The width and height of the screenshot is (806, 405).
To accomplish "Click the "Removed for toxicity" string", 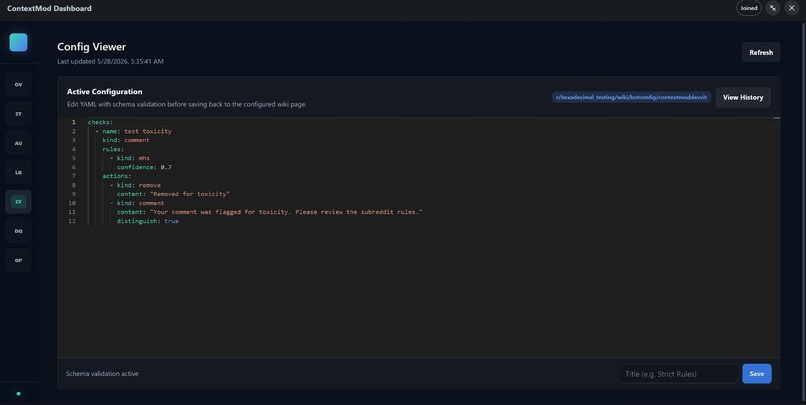I will coord(190,194).
